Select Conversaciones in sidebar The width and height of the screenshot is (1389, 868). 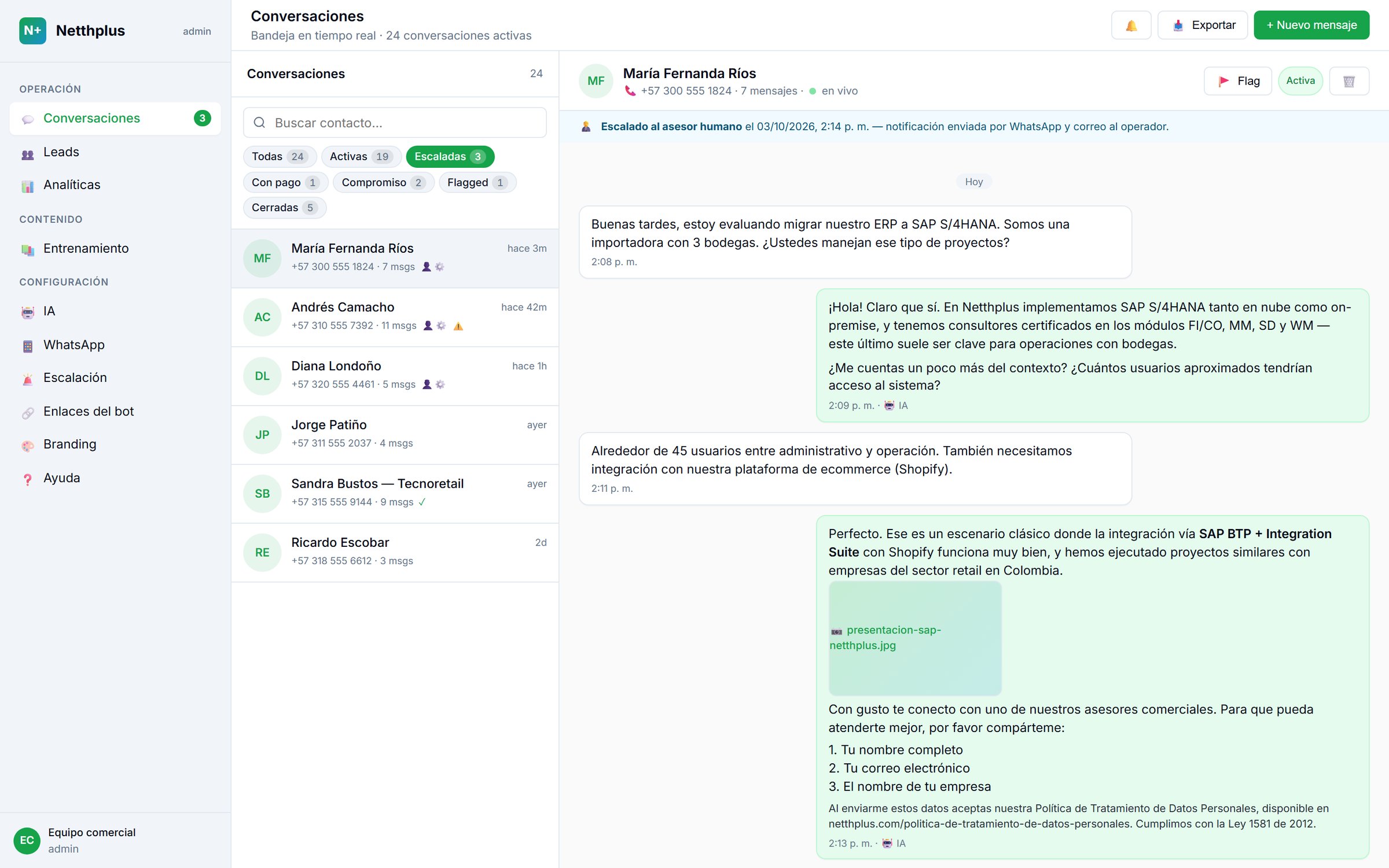[115, 119]
